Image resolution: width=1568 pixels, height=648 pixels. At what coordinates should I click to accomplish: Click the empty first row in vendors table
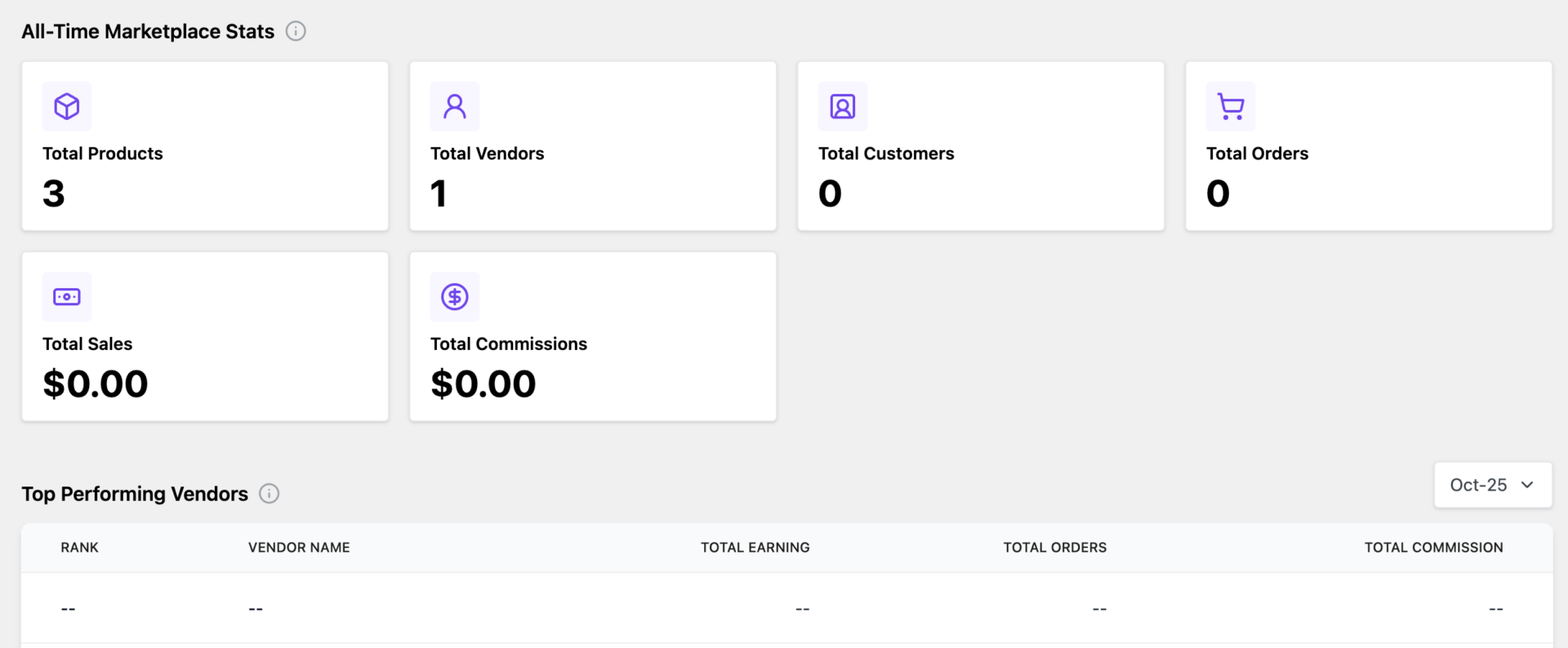coord(786,609)
